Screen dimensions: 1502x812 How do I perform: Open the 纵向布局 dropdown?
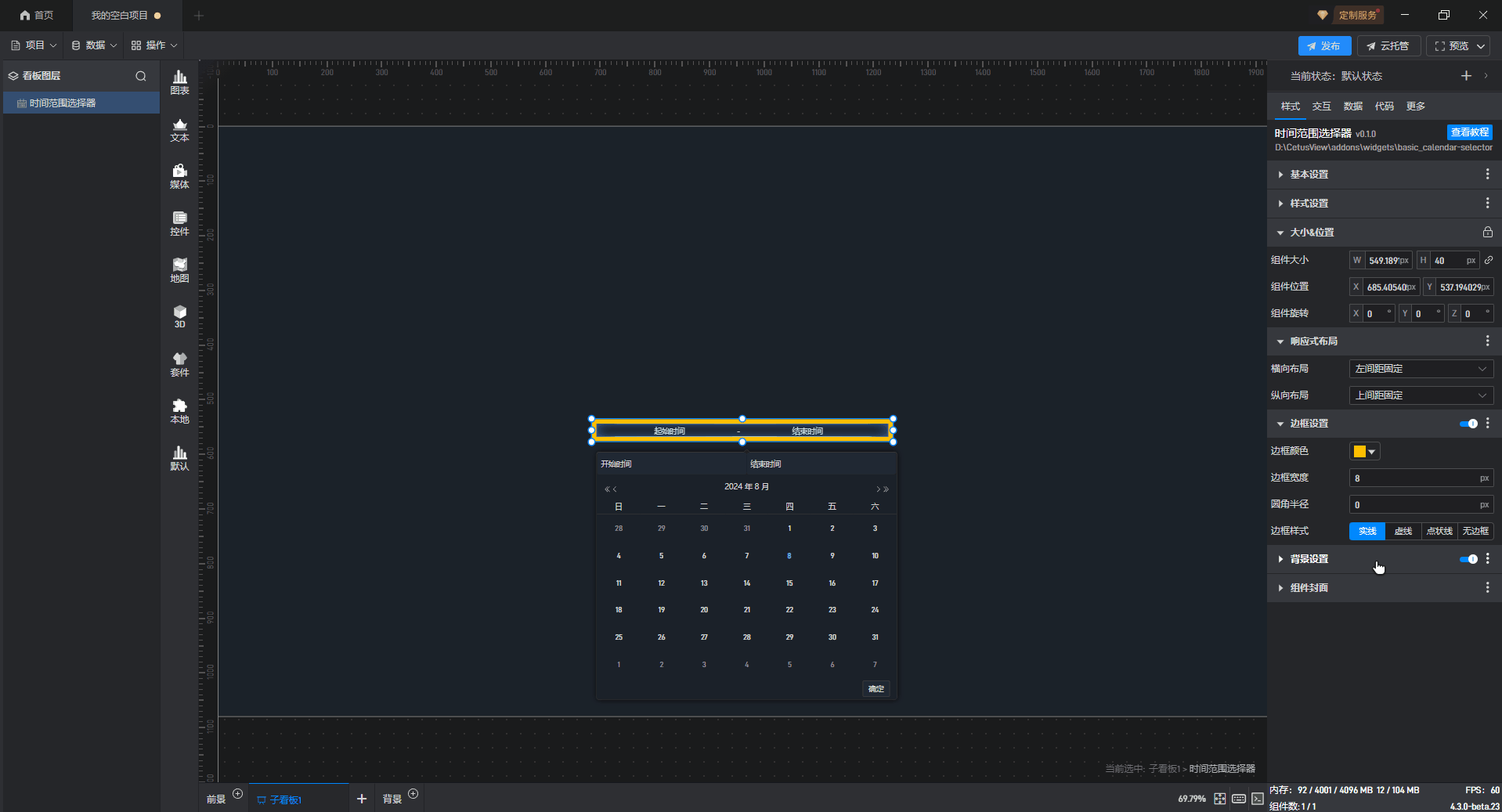click(x=1421, y=395)
